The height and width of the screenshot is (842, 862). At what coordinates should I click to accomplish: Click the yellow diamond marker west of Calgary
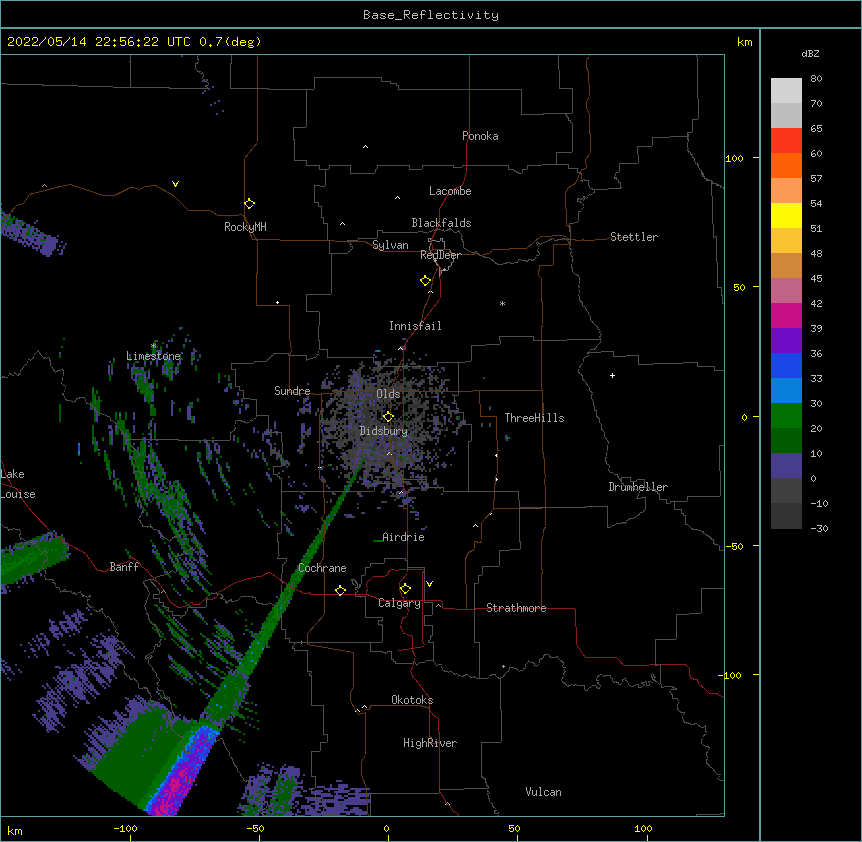[x=340, y=590]
